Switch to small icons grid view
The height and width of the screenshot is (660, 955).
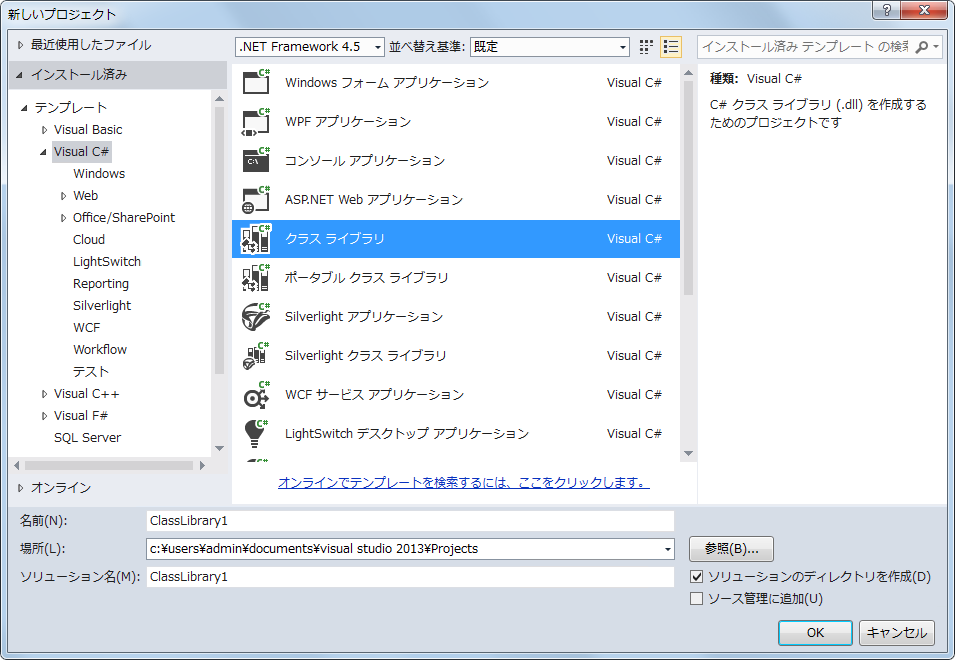pos(646,47)
